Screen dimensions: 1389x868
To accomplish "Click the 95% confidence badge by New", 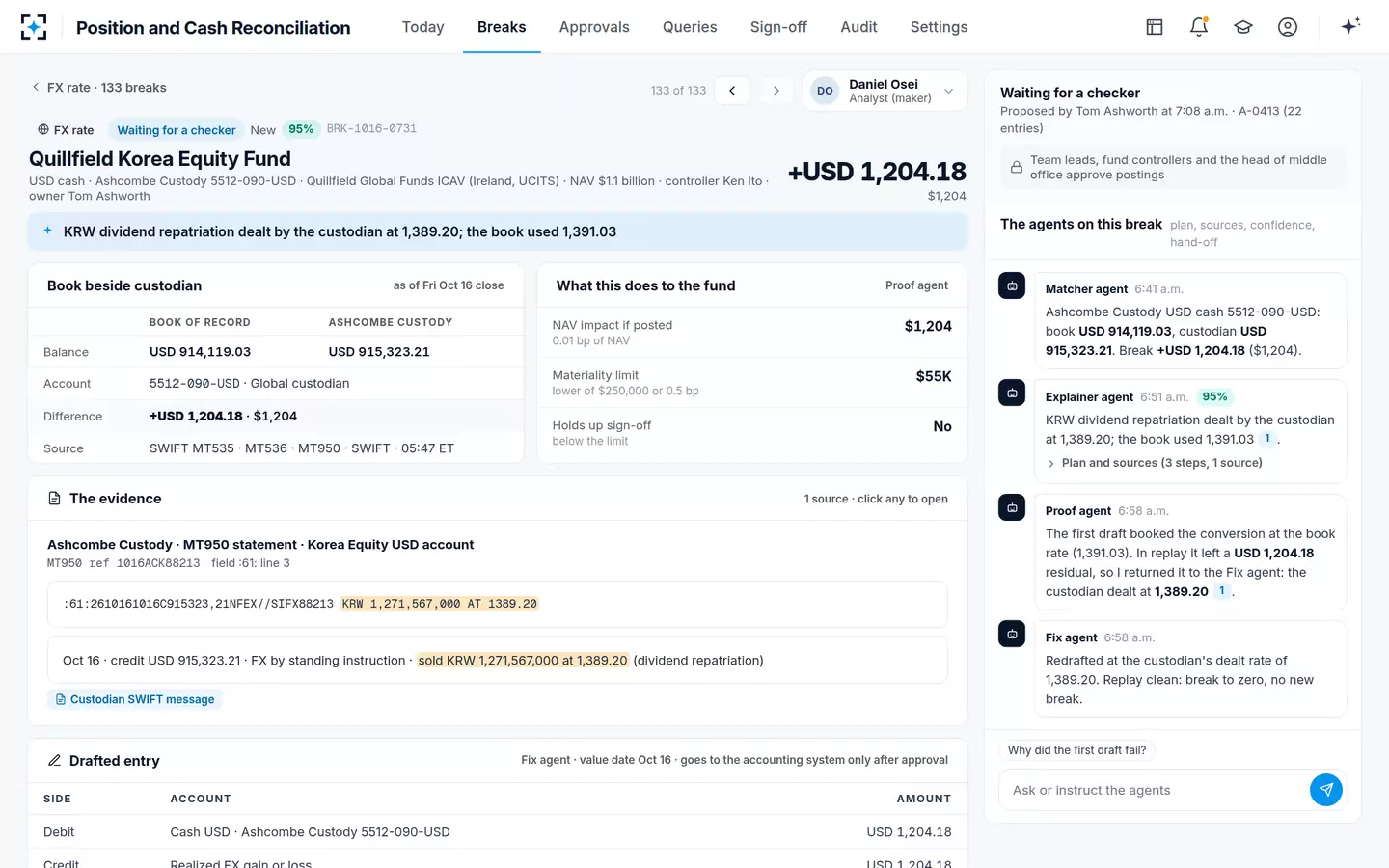I will click(x=301, y=129).
